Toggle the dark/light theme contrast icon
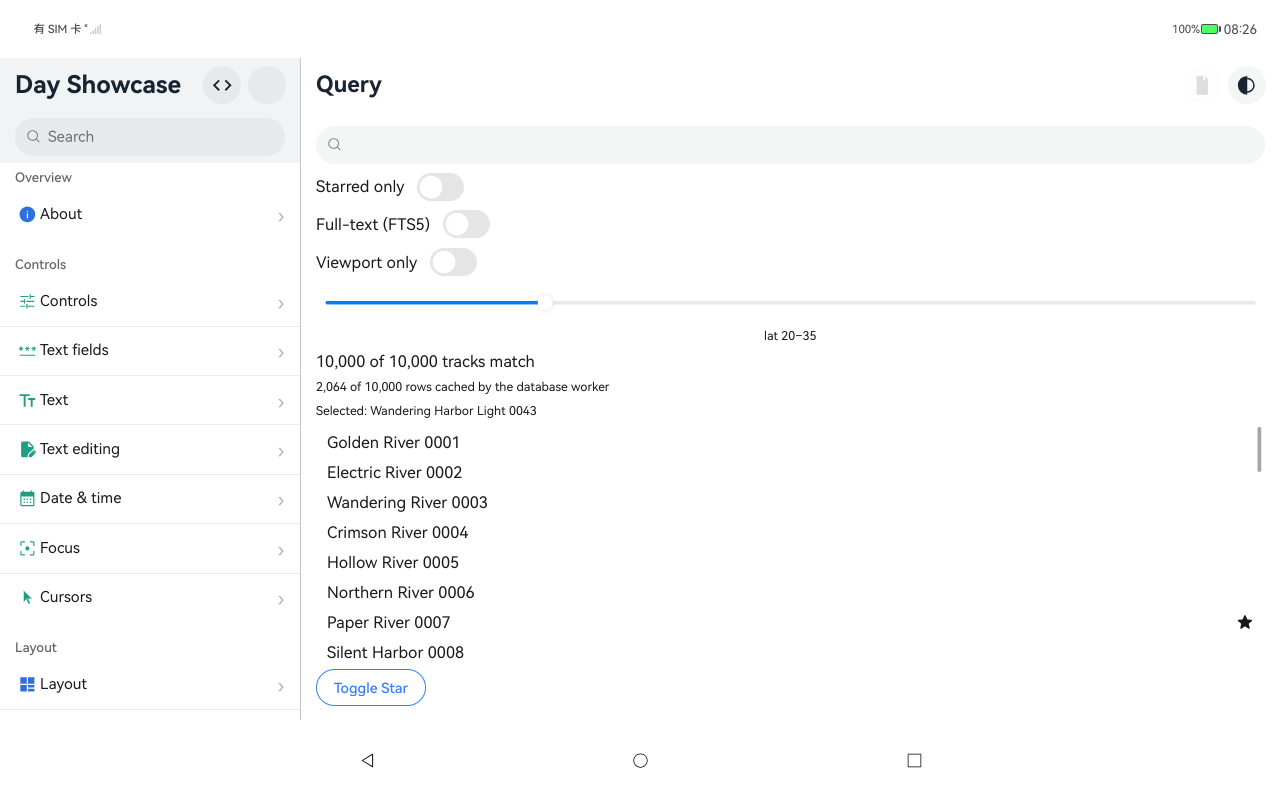 coord(1246,85)
